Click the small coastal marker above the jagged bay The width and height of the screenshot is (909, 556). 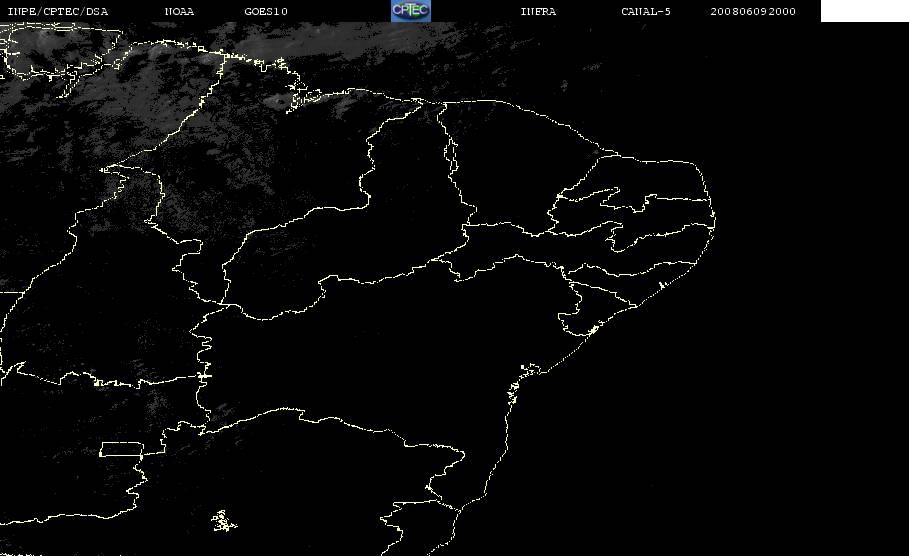click(x=530, y=368)
